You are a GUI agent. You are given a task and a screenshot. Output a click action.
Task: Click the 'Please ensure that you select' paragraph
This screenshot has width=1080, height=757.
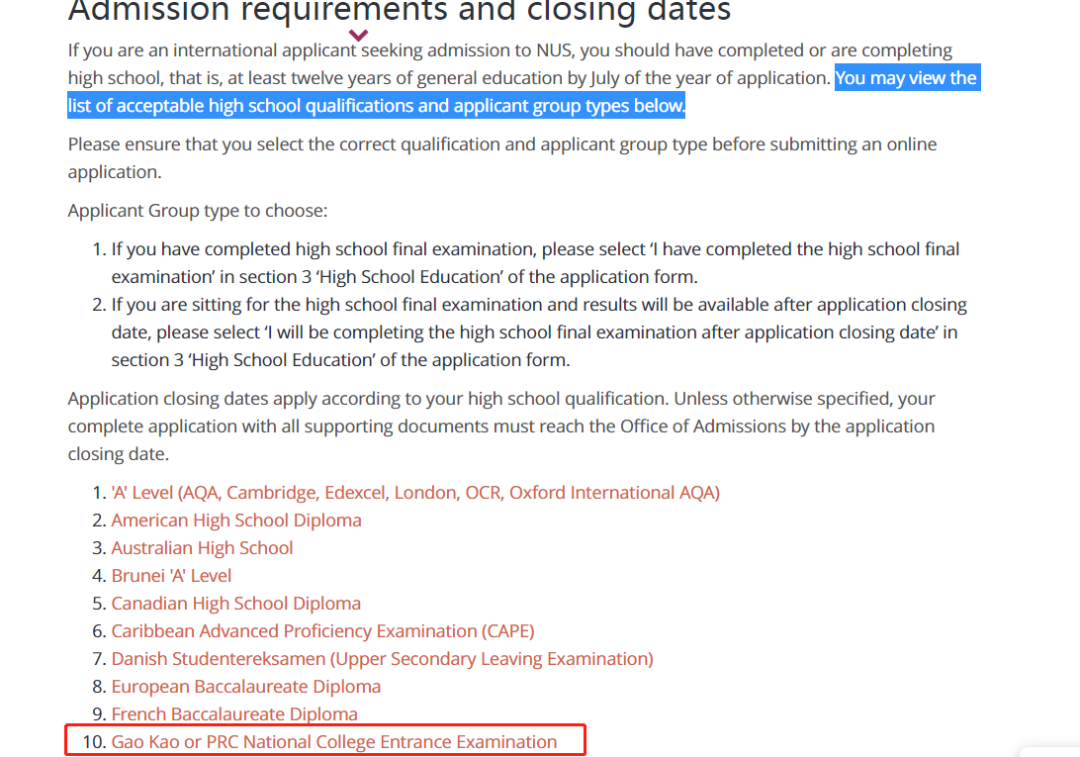[x=502, y=158]
